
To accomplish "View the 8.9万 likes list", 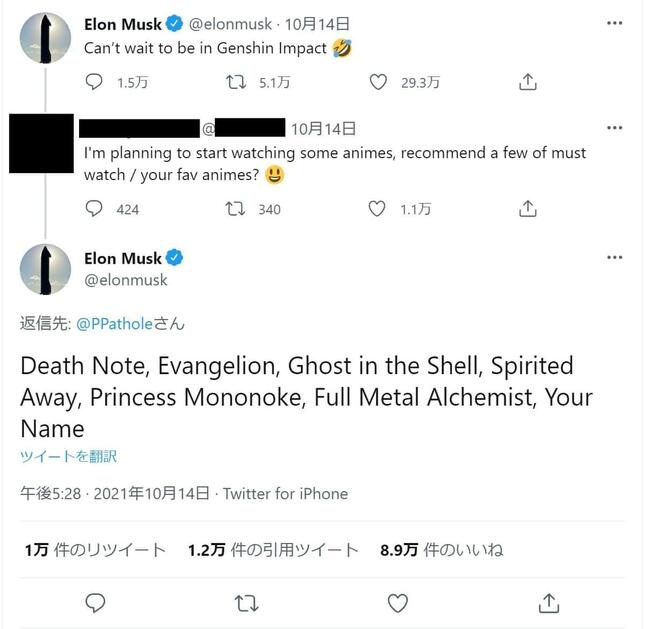I will pos(441,550).
